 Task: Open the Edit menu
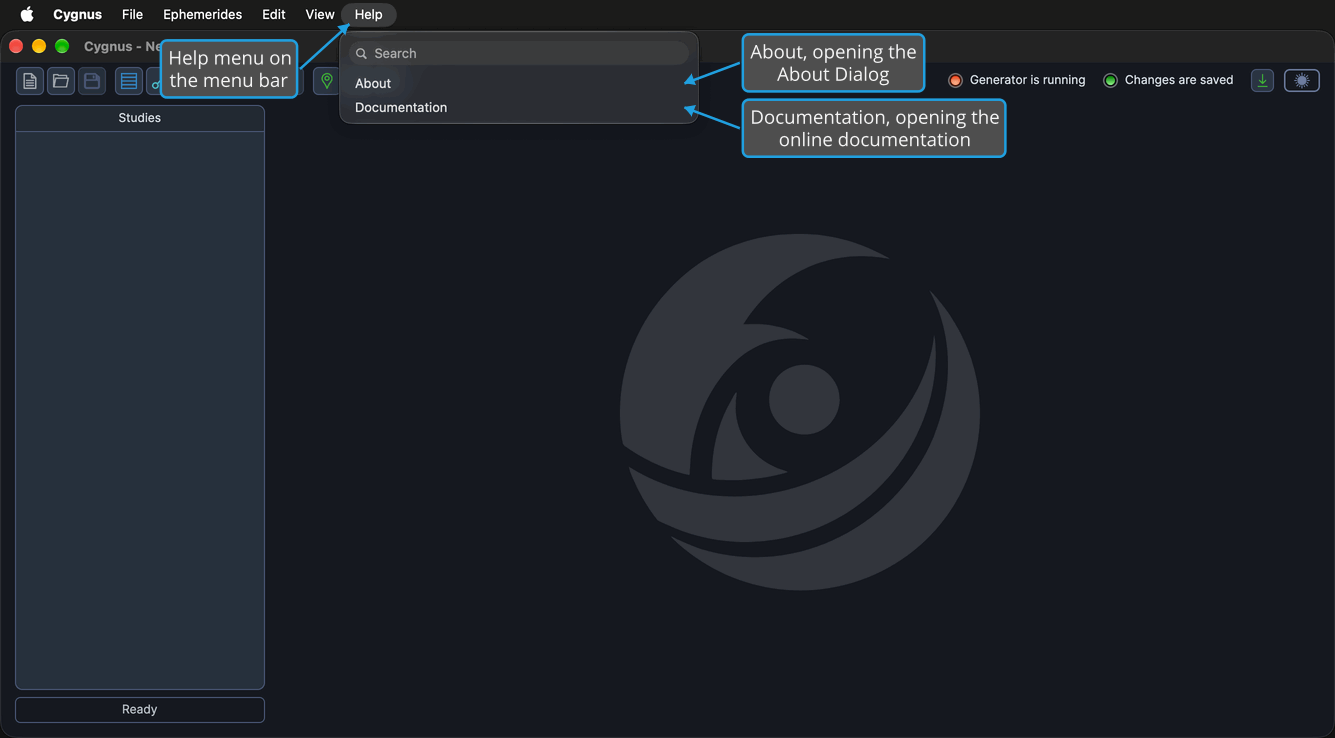click(x=274, y=14)
